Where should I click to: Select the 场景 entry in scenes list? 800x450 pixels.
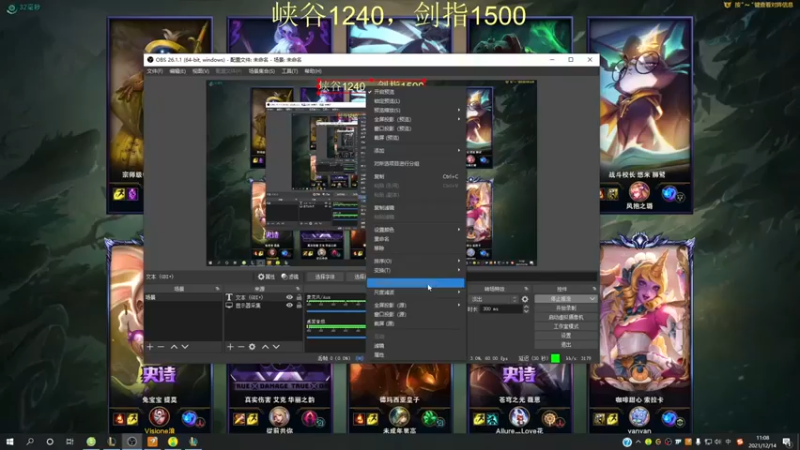(x=183, y=297)
